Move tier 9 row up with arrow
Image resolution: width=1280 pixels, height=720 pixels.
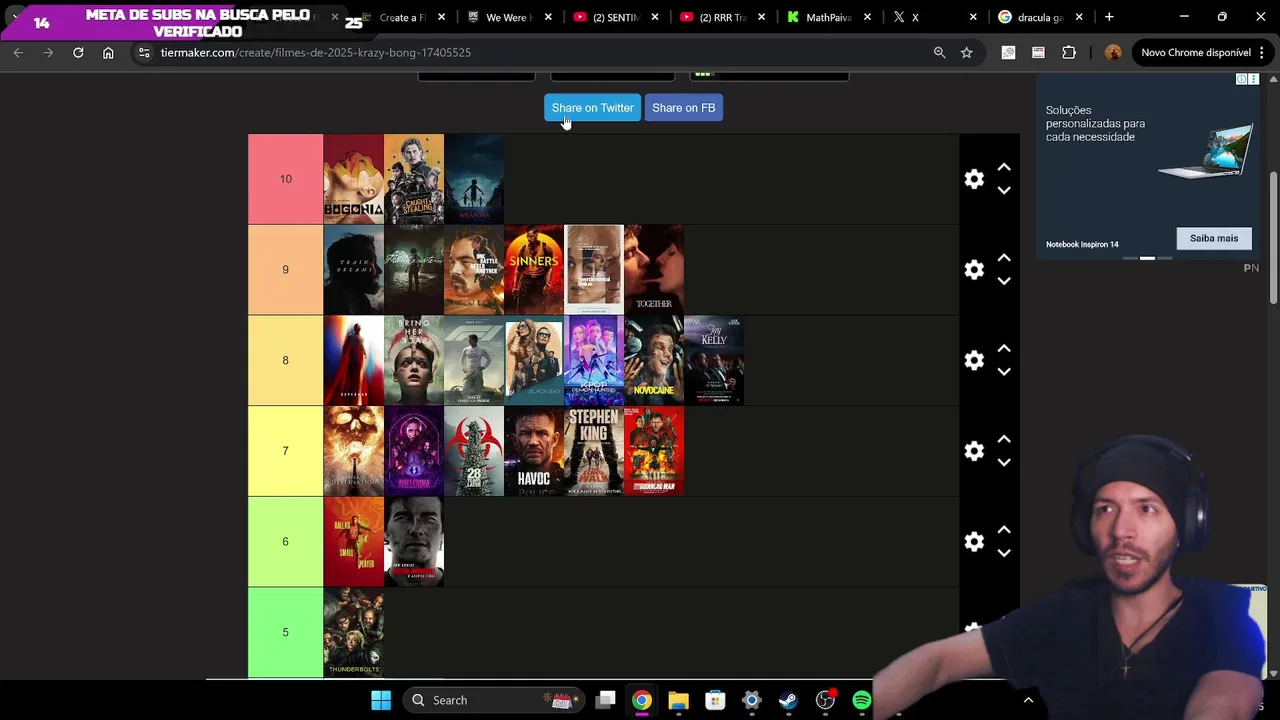click(1004, 258)
